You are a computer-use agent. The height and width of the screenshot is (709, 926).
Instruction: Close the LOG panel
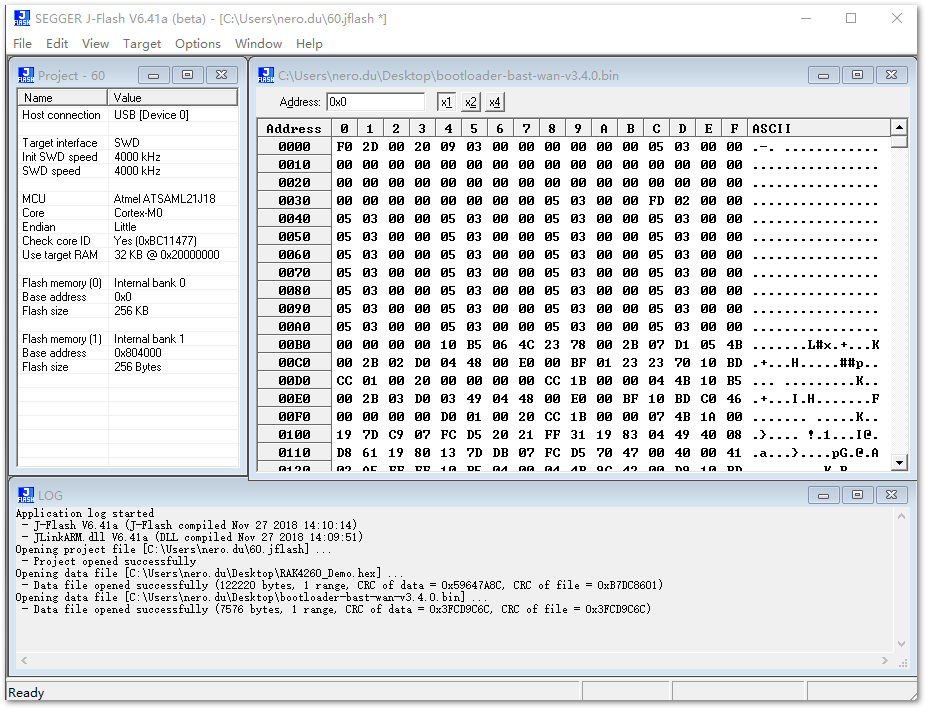[x=892, y=495]
